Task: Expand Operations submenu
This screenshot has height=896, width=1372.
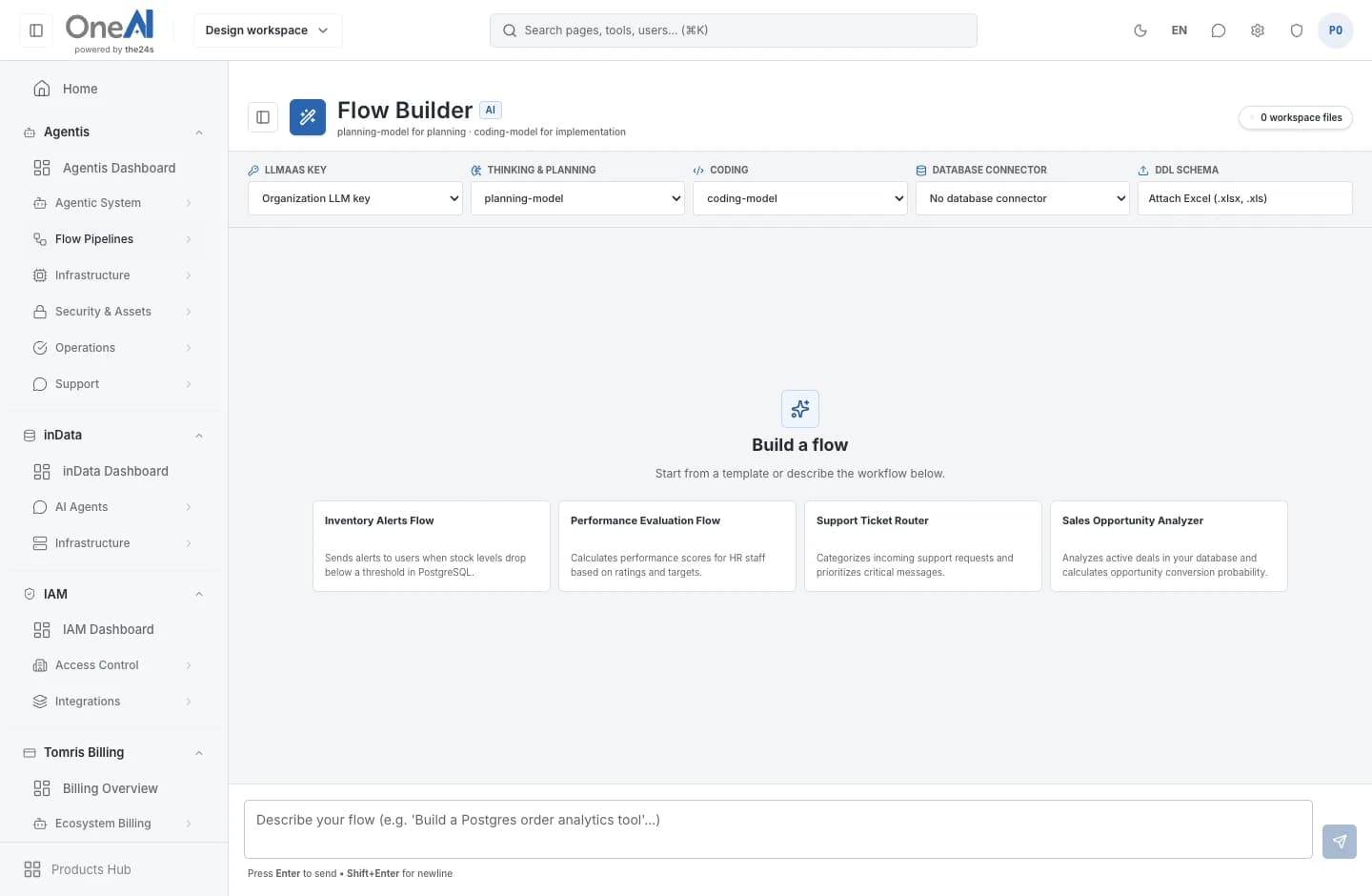Action: tap(114, 348)
